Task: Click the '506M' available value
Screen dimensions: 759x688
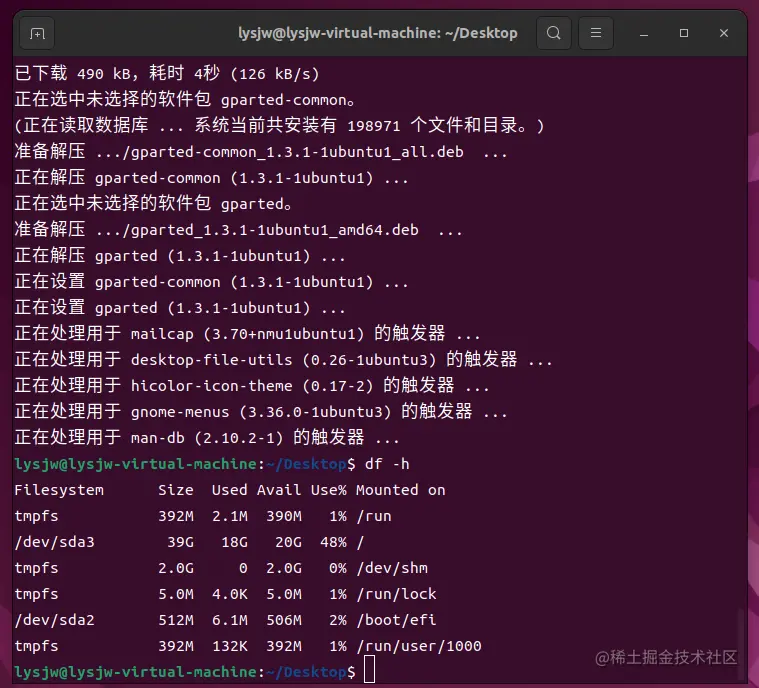Action: (284, 620)
